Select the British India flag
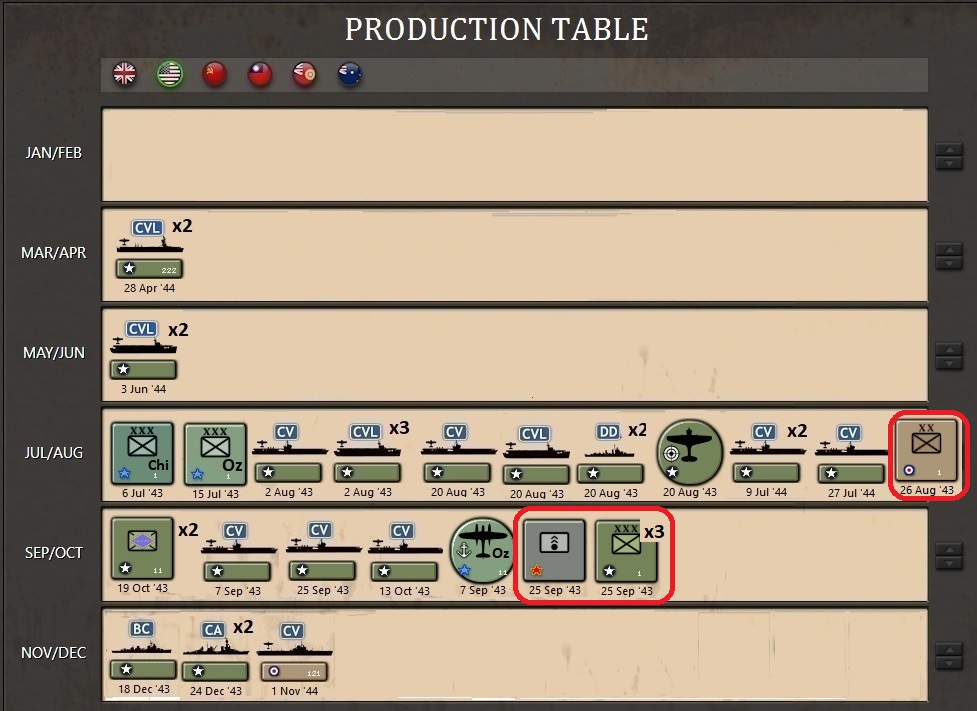 click(x=305, y=74)
